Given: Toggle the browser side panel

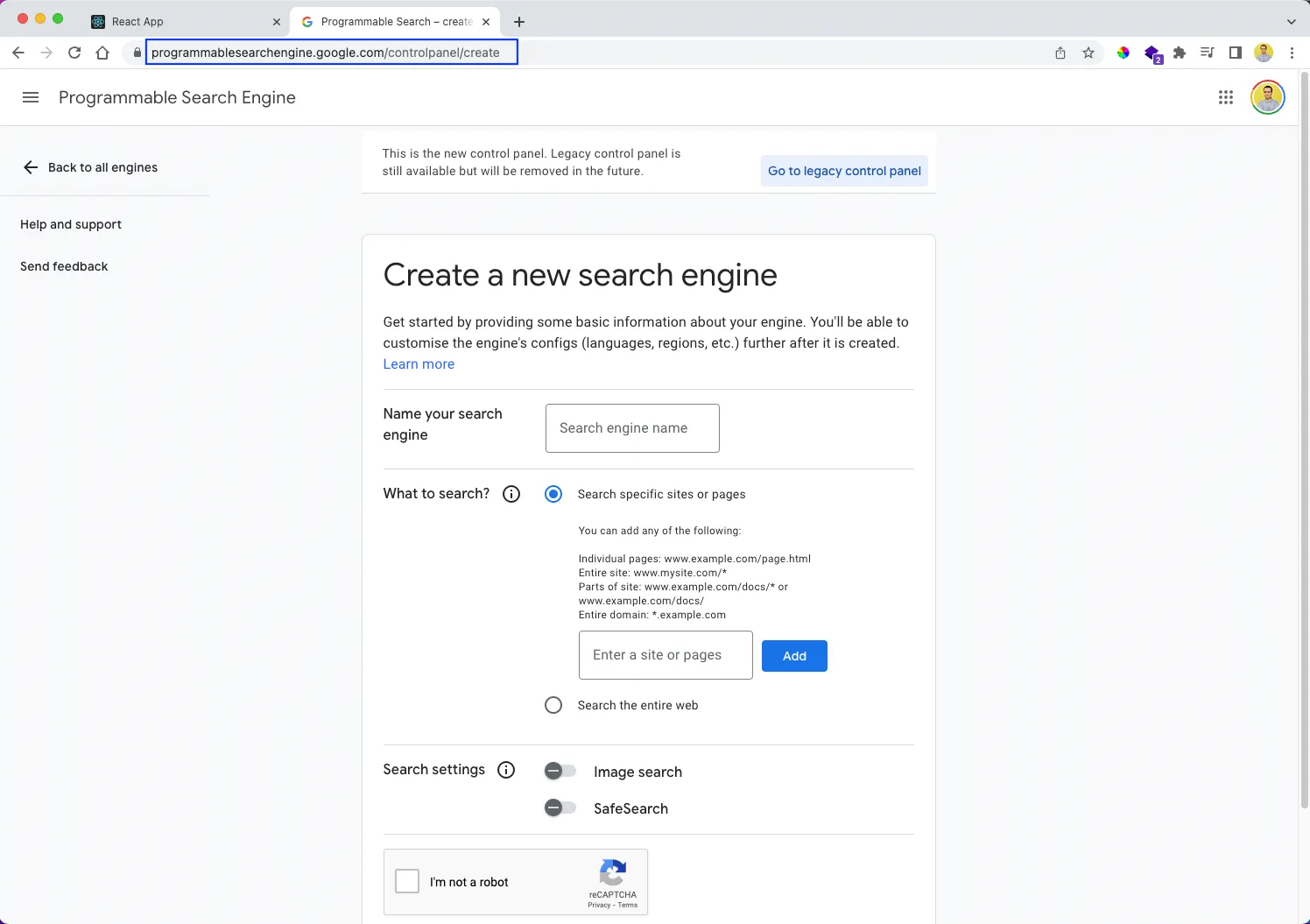Looking at the screenshot, I should point(1236,53).
